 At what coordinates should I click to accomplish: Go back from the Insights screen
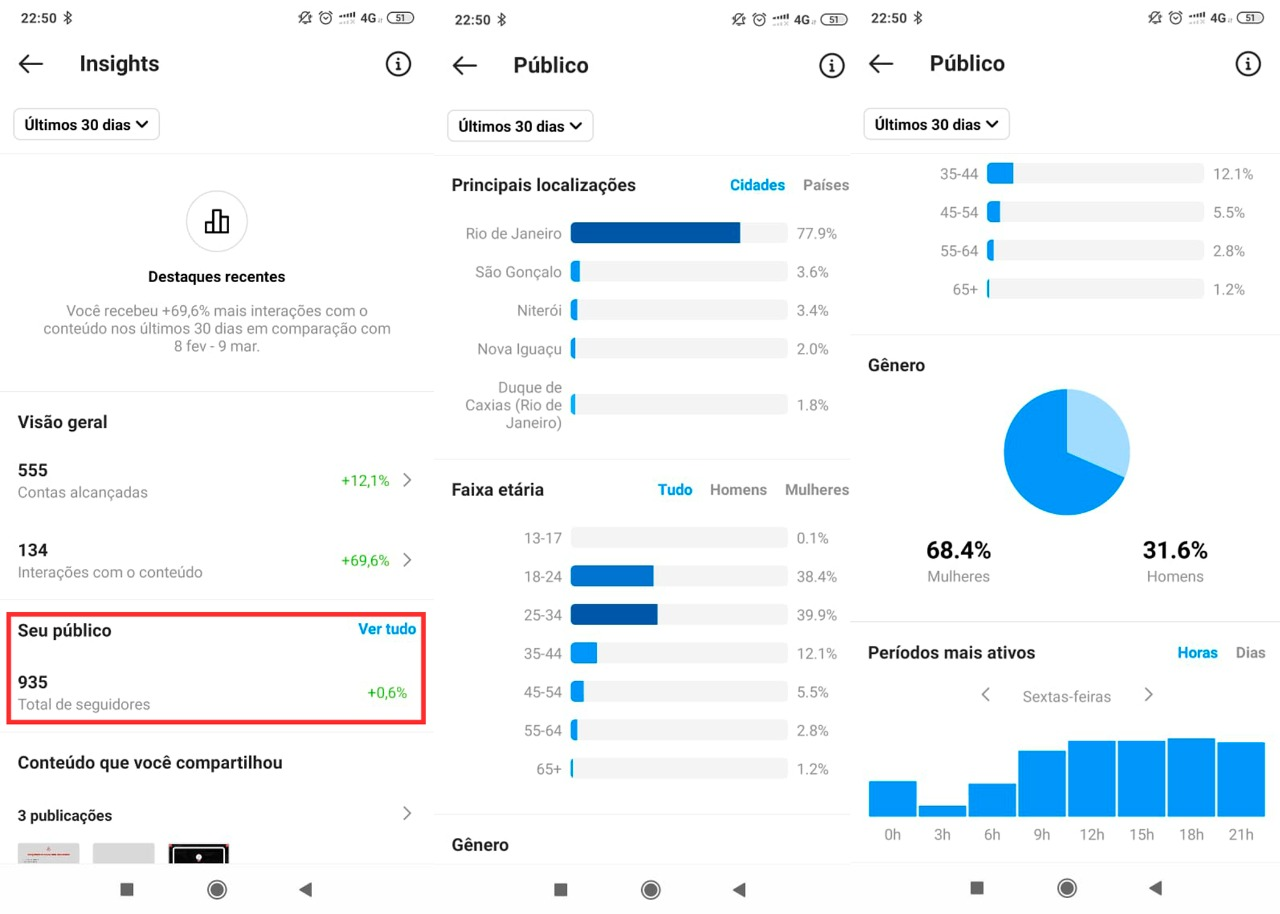click(x=31, y=64)
